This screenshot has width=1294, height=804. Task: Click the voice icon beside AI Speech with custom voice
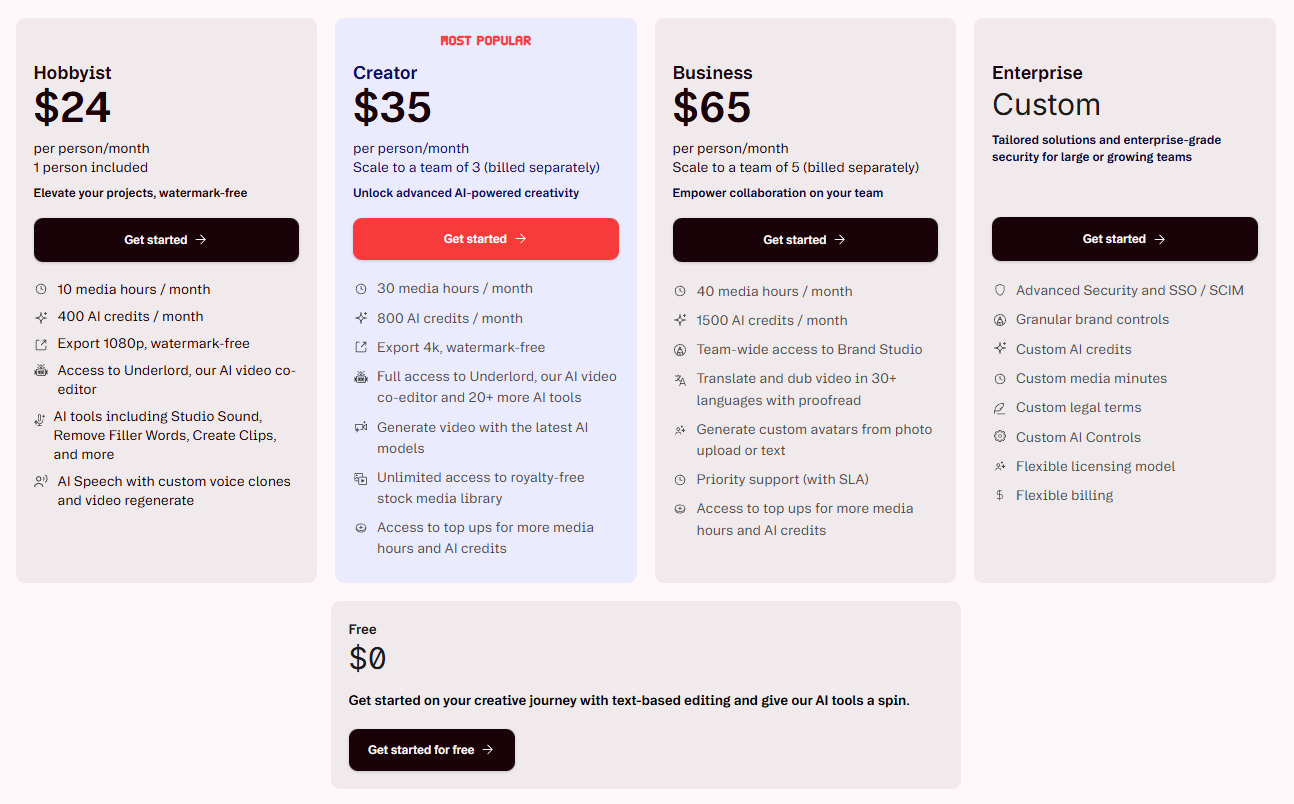pos(41,481)
